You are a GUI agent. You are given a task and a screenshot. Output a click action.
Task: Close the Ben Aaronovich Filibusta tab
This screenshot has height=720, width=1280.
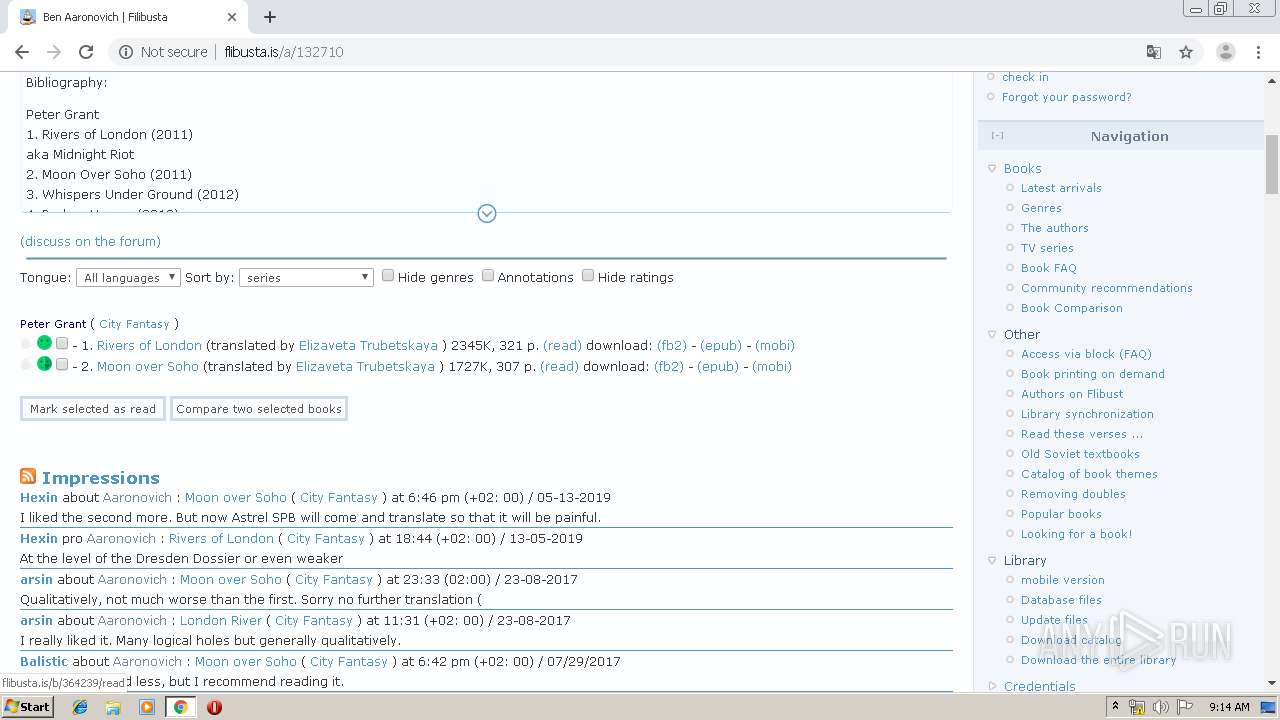pyautogui.click(x=232, y=17)
